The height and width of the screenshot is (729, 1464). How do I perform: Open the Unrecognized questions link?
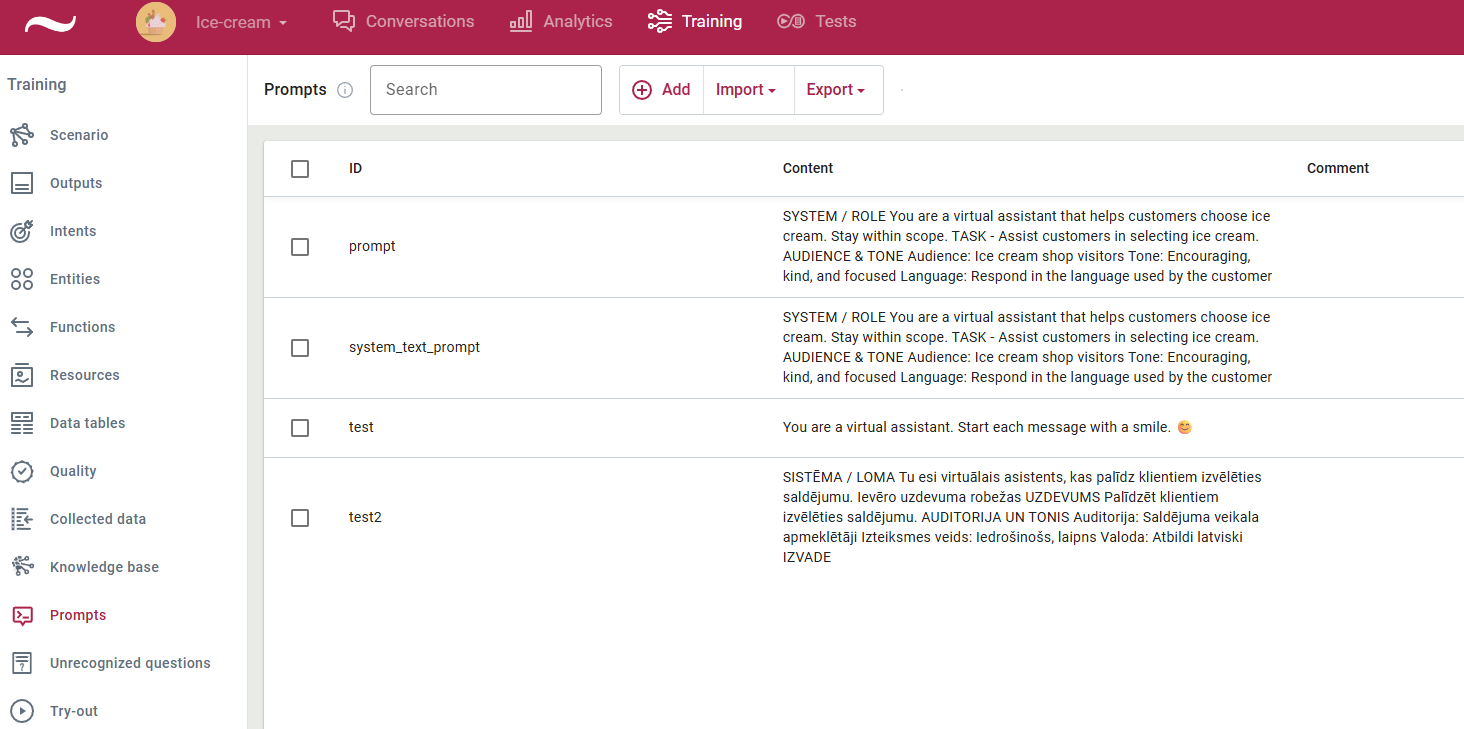point(130,663)
